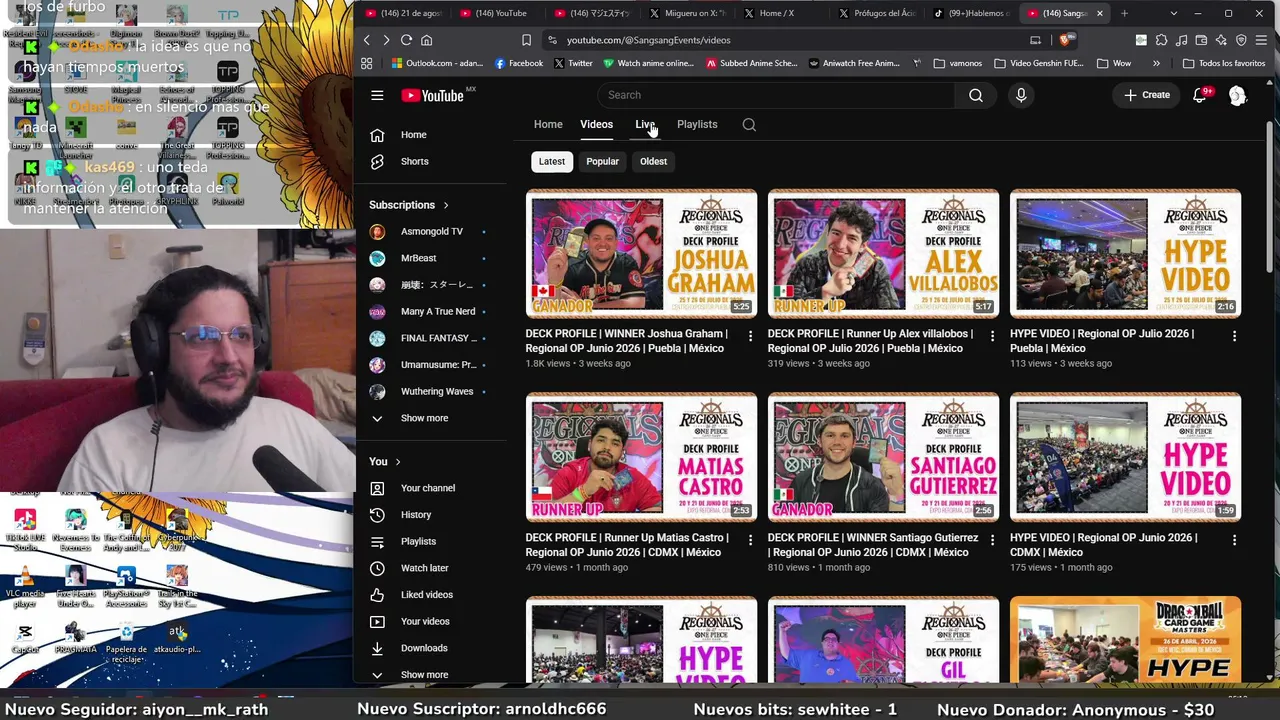Screen dimensions: 1280x720
Task: Open the YouTube guide hamburger menu
Action: (x=377, y=95)
